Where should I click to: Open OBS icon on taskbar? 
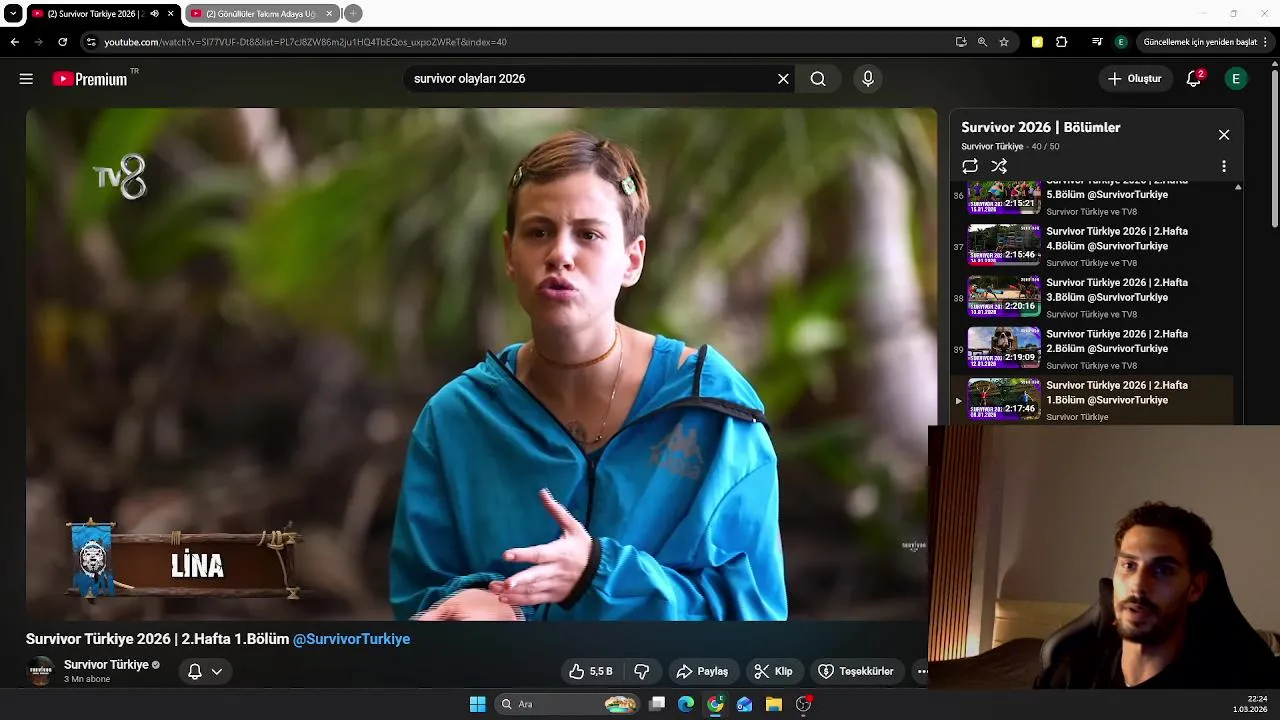click(803, 704)
